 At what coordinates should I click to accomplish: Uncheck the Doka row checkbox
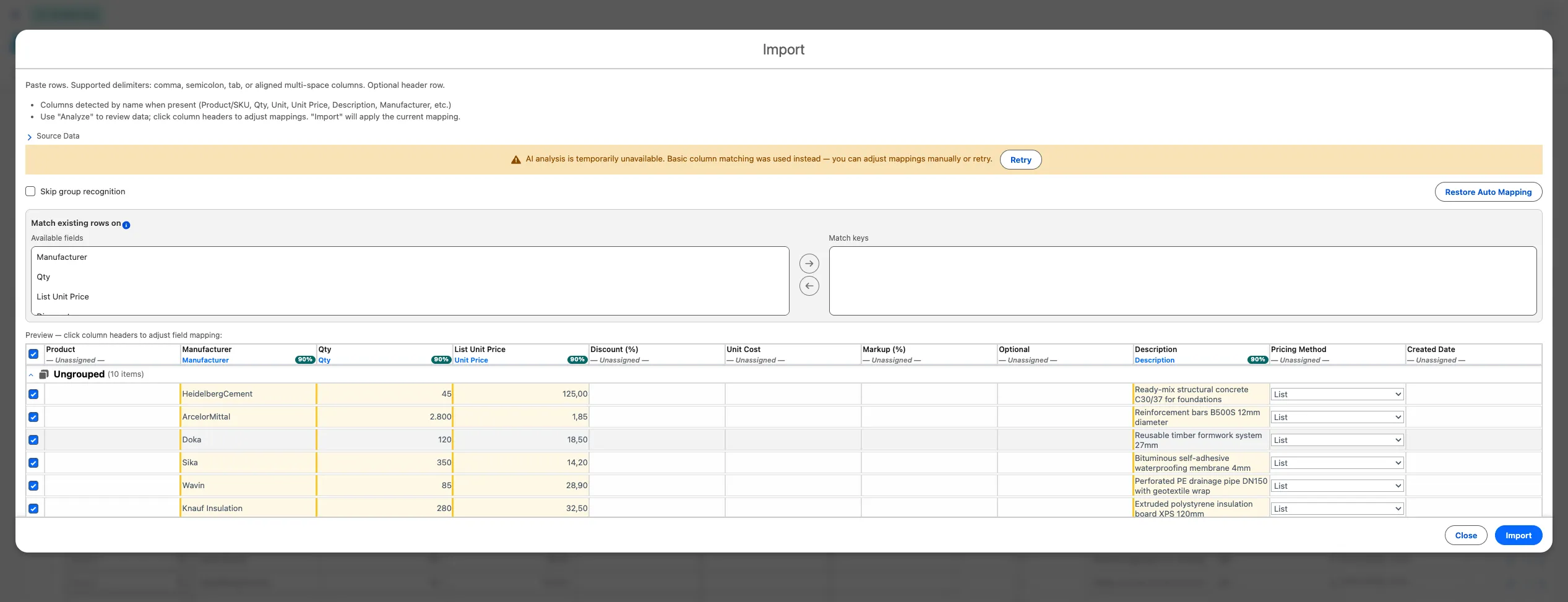coord(33,440)
